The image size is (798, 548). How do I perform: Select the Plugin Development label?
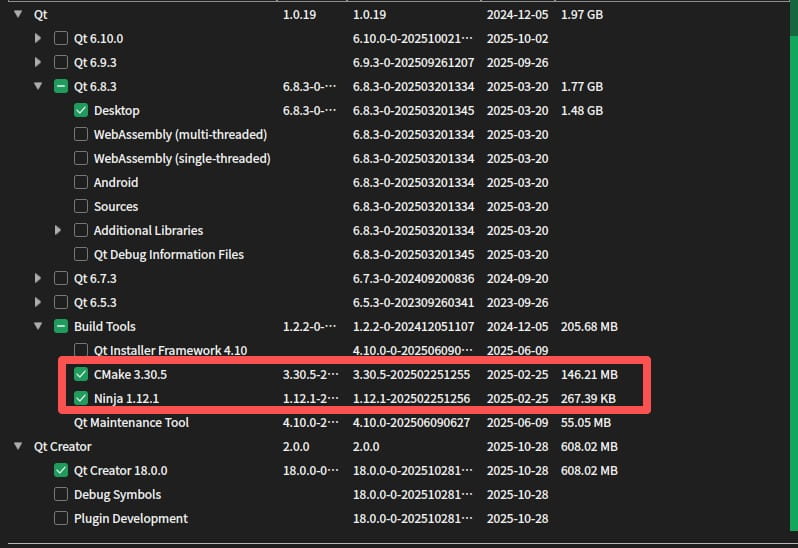(131, 518)
